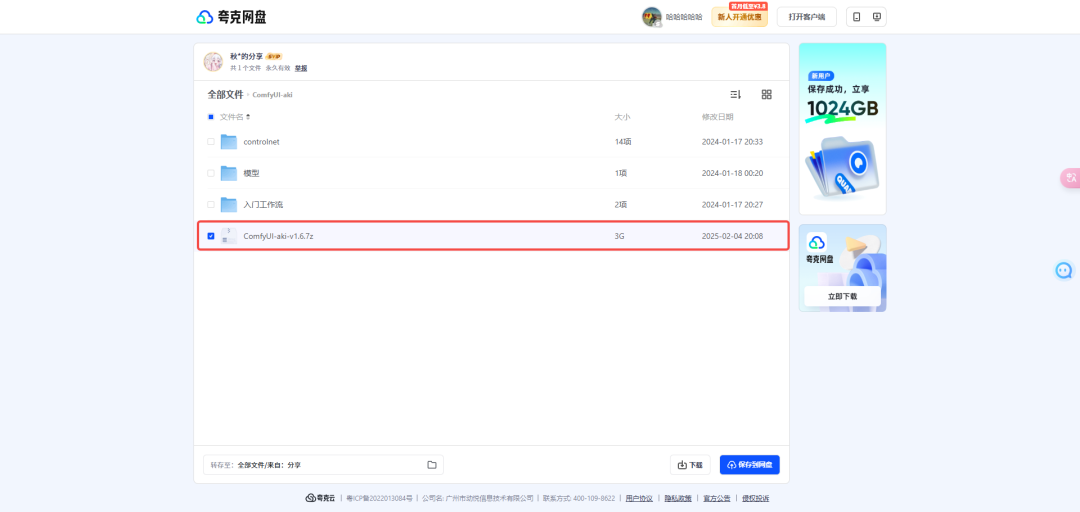1080x512 pixels.
Task: Click the controlnet folder icon
Action: point(229,142)
